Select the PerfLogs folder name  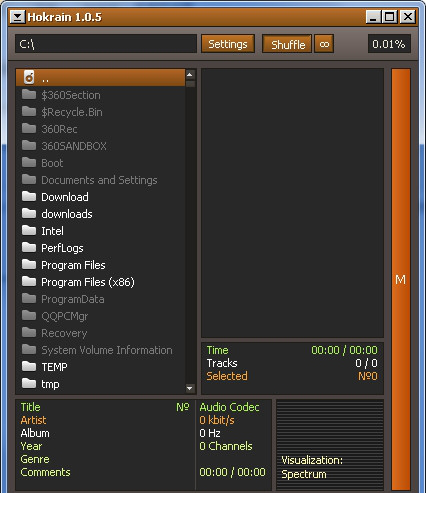(x=62, y=248)
